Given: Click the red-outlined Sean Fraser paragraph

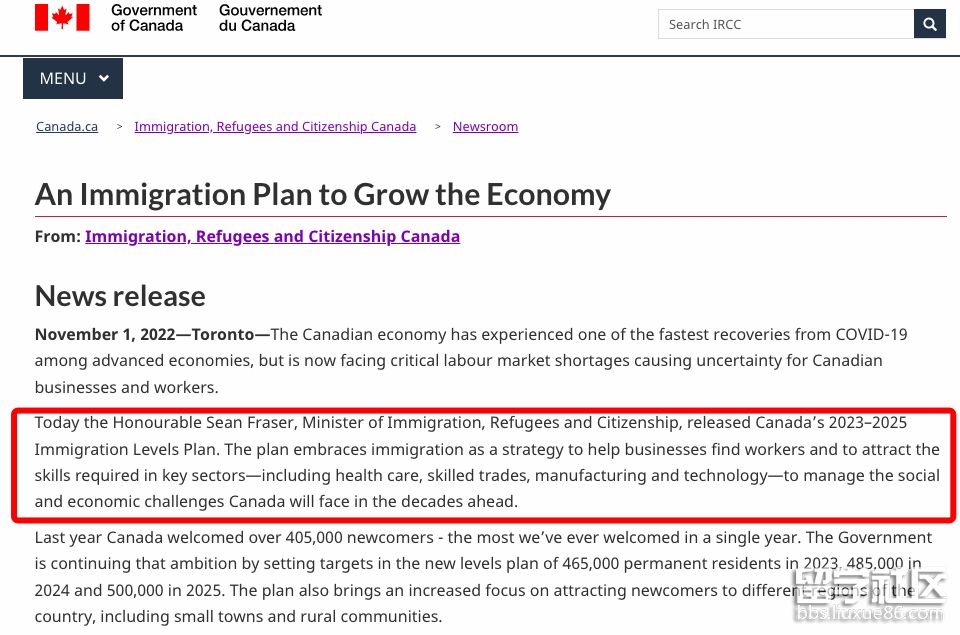Looking at the screenshot, I should 486,462.
